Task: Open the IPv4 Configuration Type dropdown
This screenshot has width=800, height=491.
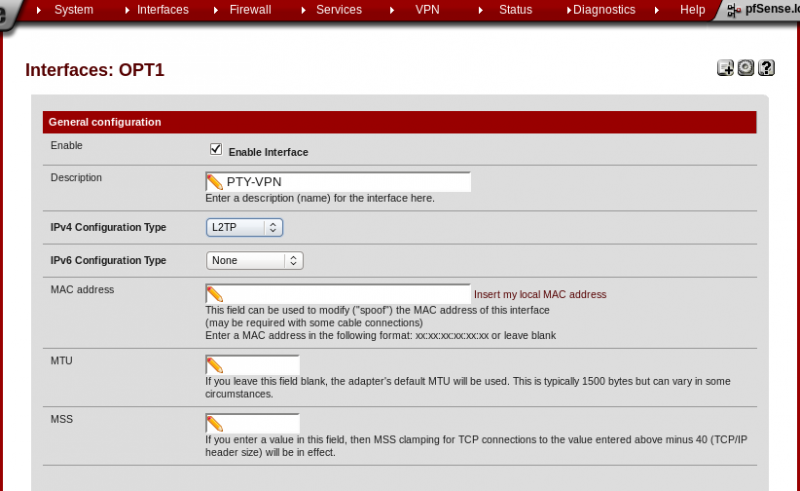Action: tap(244, 228)
